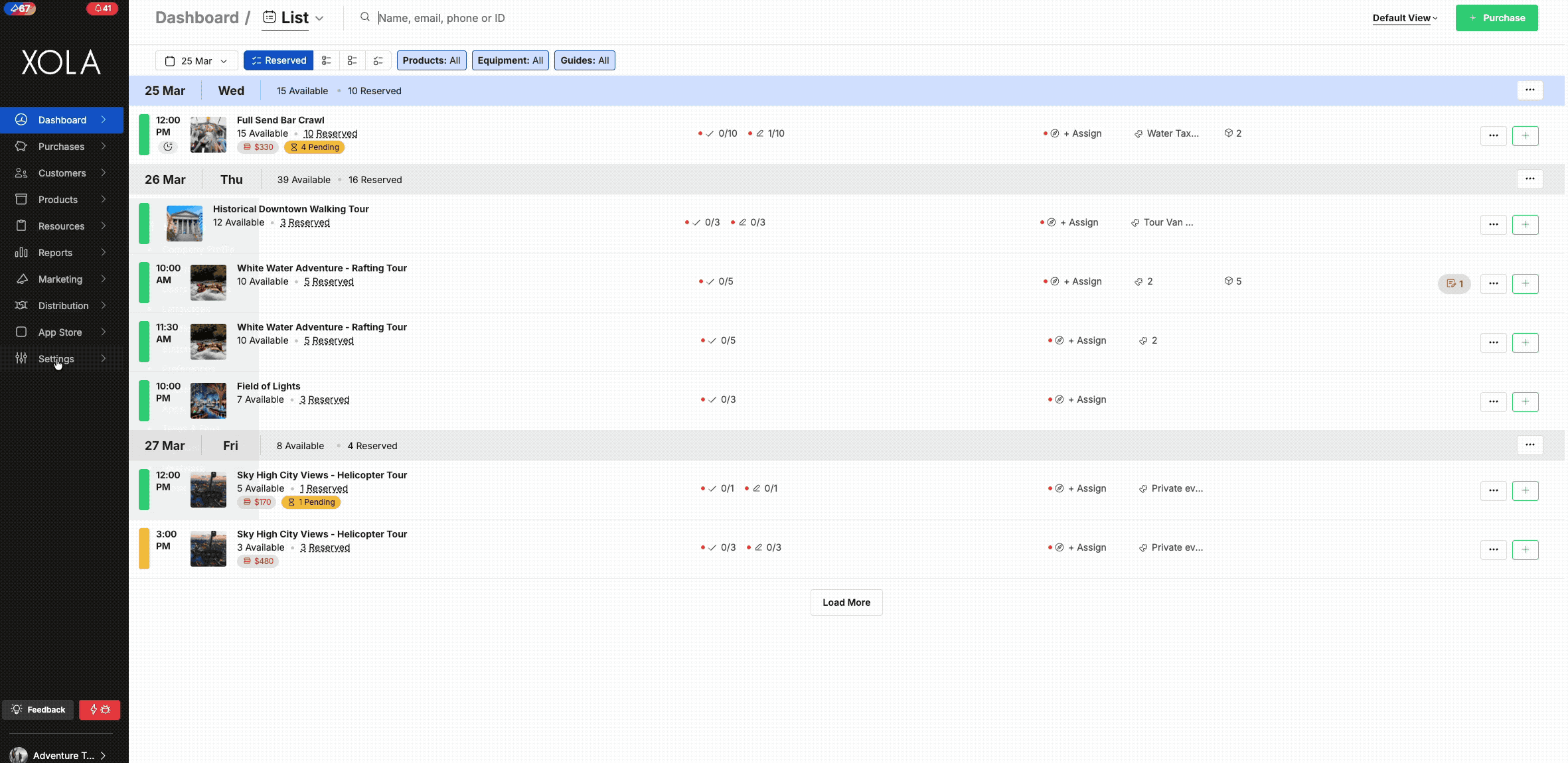This screenshot has height=763, width=1568.
Task: Open three-dot menu for 27 Mar header
Action: (1529, 445)
